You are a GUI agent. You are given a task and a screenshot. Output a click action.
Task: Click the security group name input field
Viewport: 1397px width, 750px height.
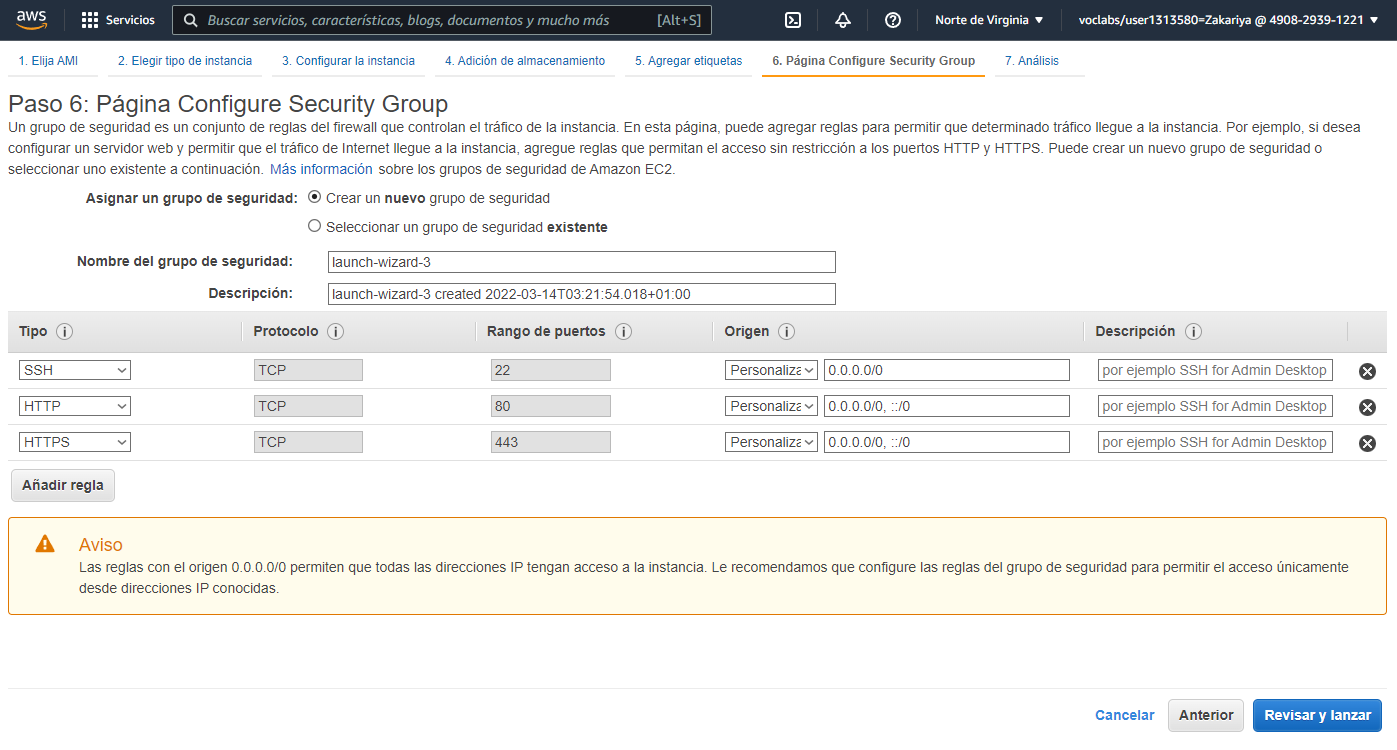click(581, 261)
